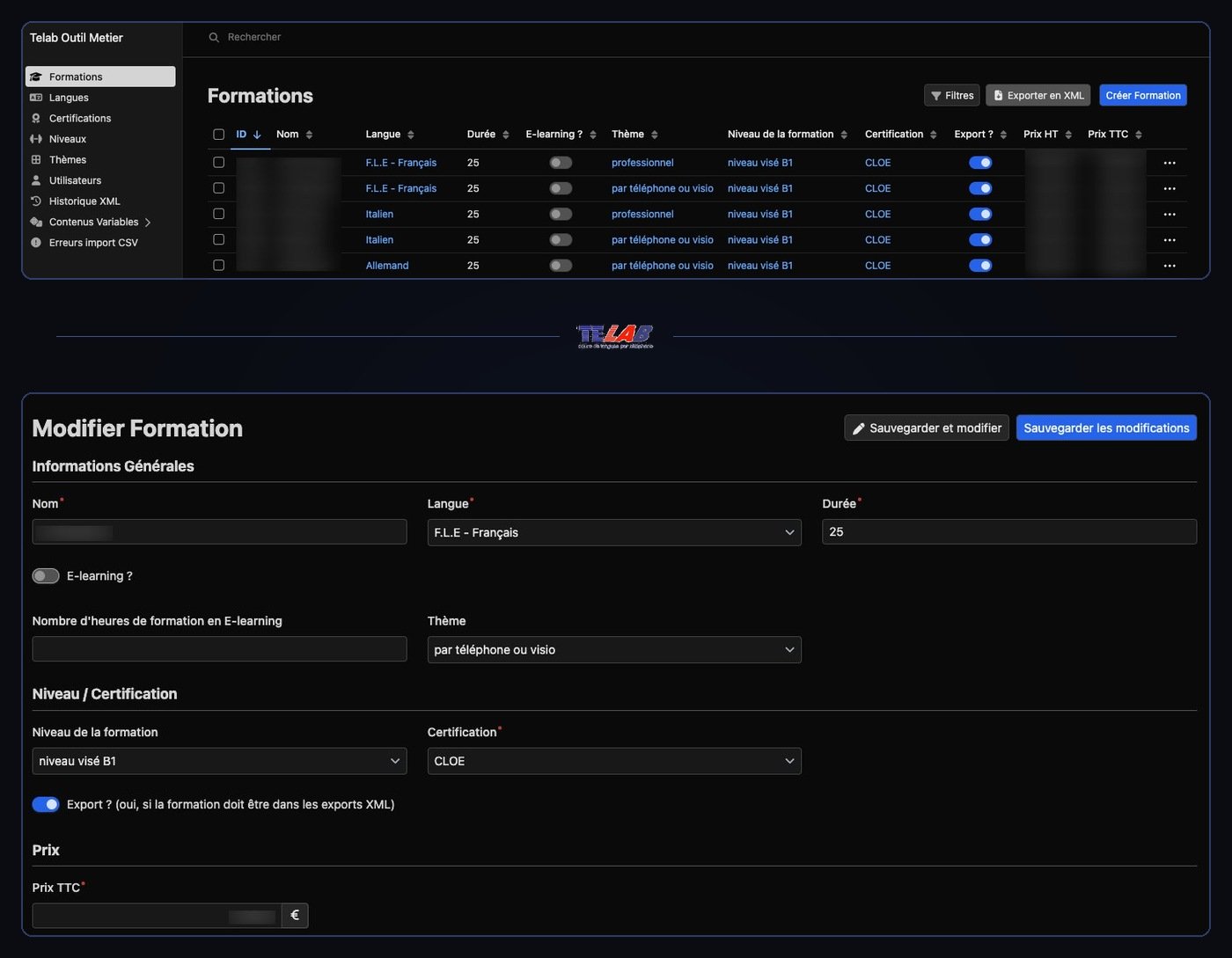
Task: Open the row actions menu for the Allemand formation
Action: point(1170,266)
